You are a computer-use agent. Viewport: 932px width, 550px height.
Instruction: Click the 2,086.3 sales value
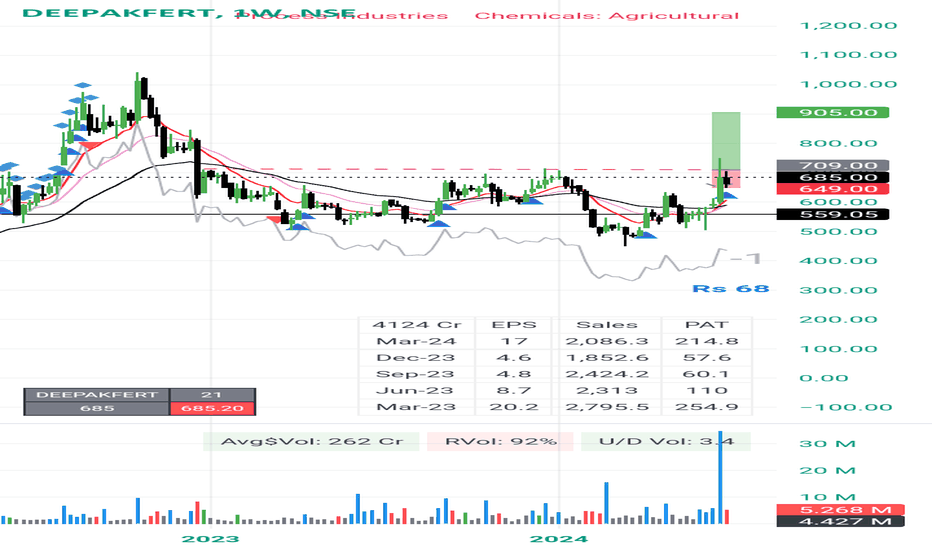click(x=606, y=341)
